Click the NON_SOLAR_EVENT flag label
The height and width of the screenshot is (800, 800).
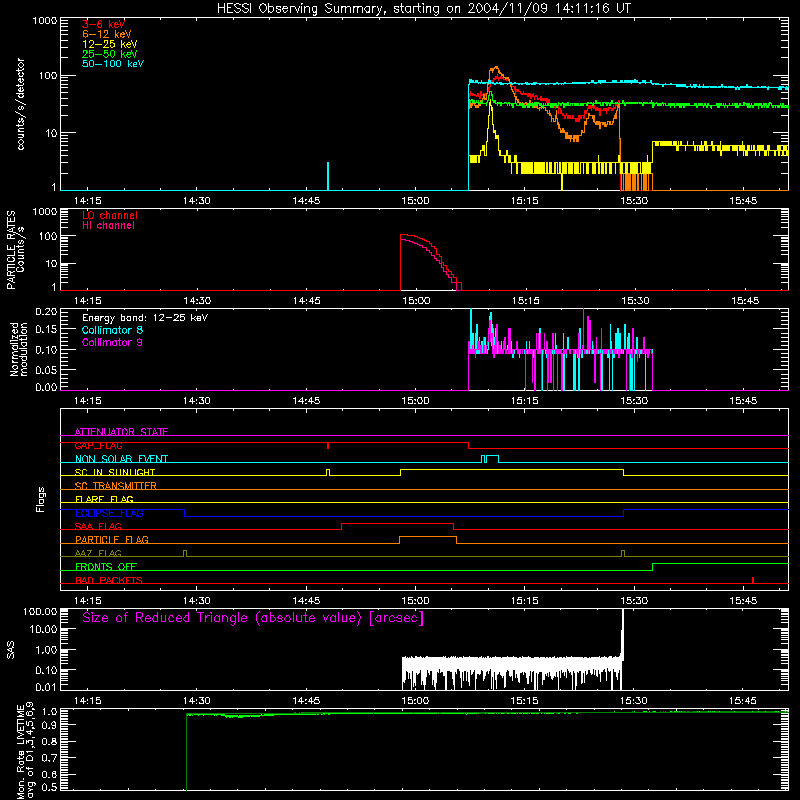[x=121, y=459]
